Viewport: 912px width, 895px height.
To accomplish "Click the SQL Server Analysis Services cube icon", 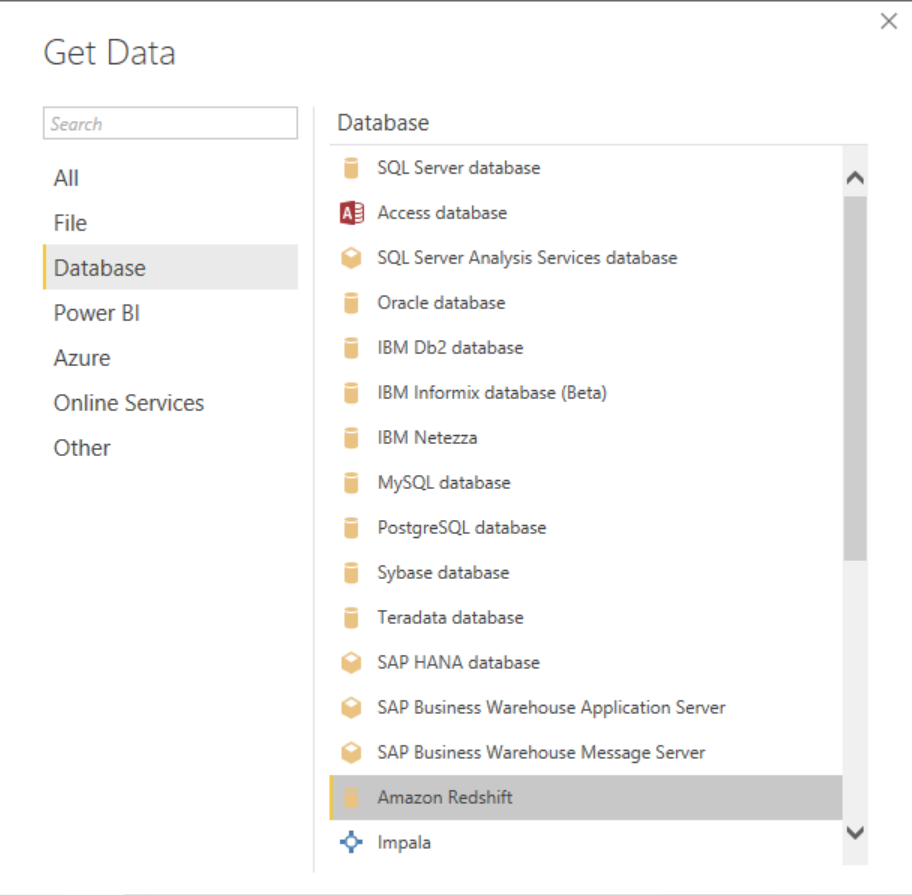I will (351, 258).
